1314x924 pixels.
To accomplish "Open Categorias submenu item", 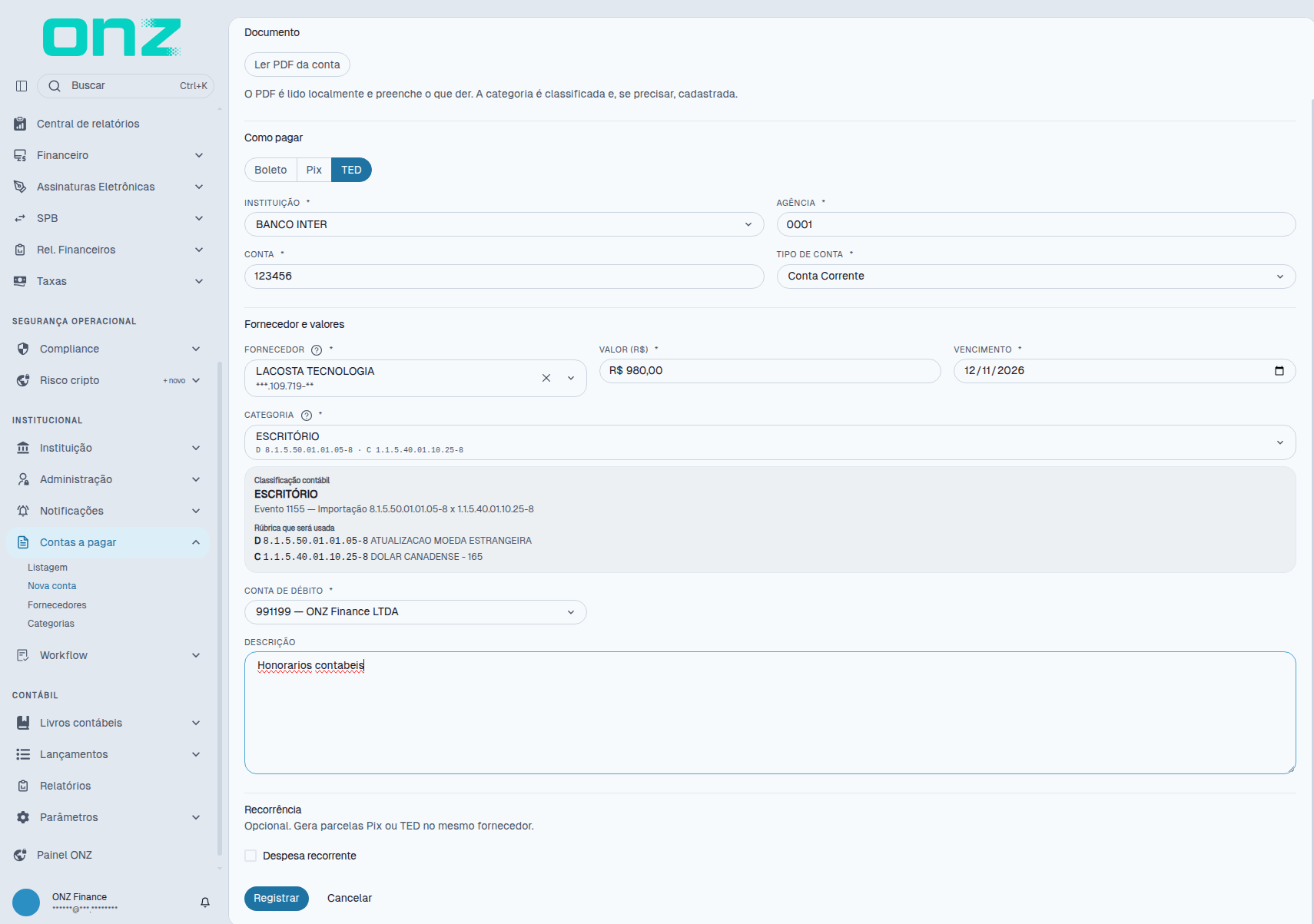I will point(51,624).
